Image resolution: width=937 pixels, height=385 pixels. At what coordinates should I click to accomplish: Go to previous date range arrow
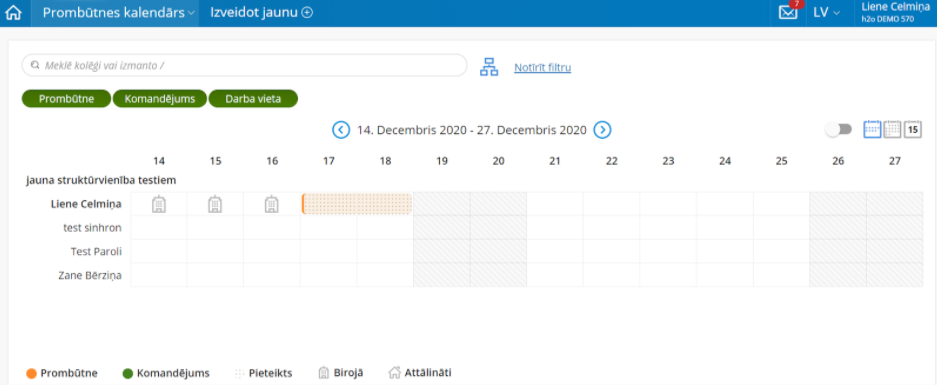[341, 130]
